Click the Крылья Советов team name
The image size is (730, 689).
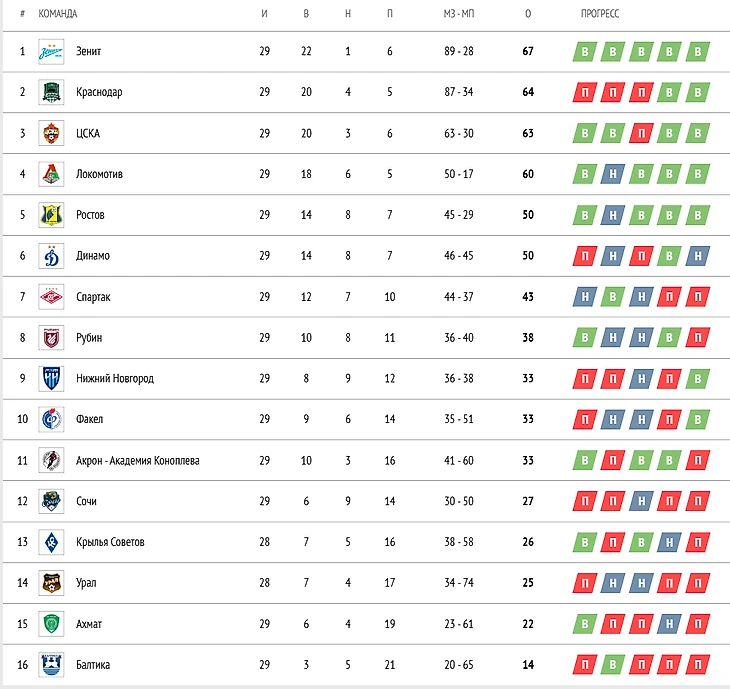[x=110, y=542]
